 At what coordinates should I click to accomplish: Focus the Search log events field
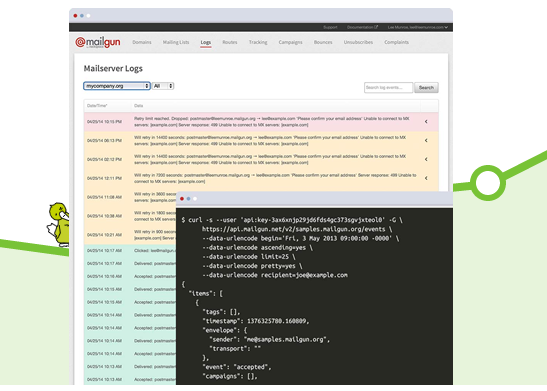click(x=388, y=88)
